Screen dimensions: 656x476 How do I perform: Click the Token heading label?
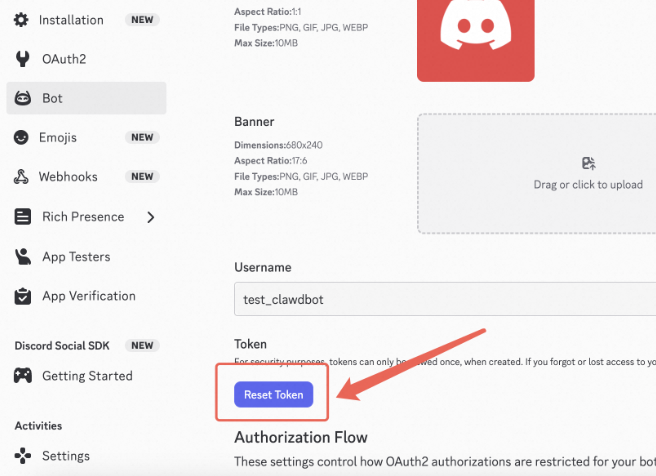tap(250, 344)
